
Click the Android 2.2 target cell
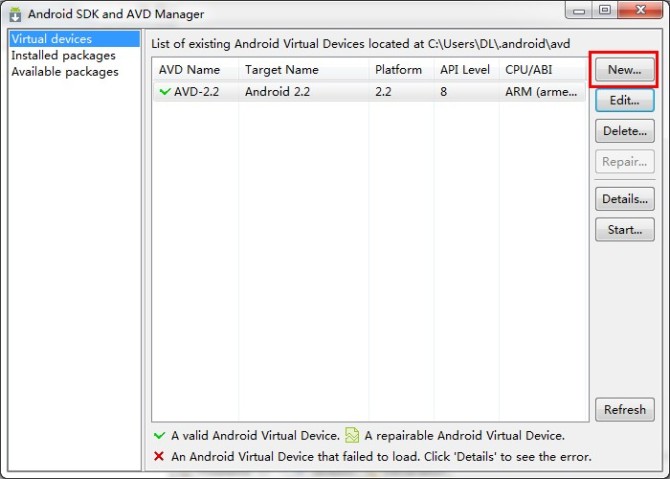point(277,91)
